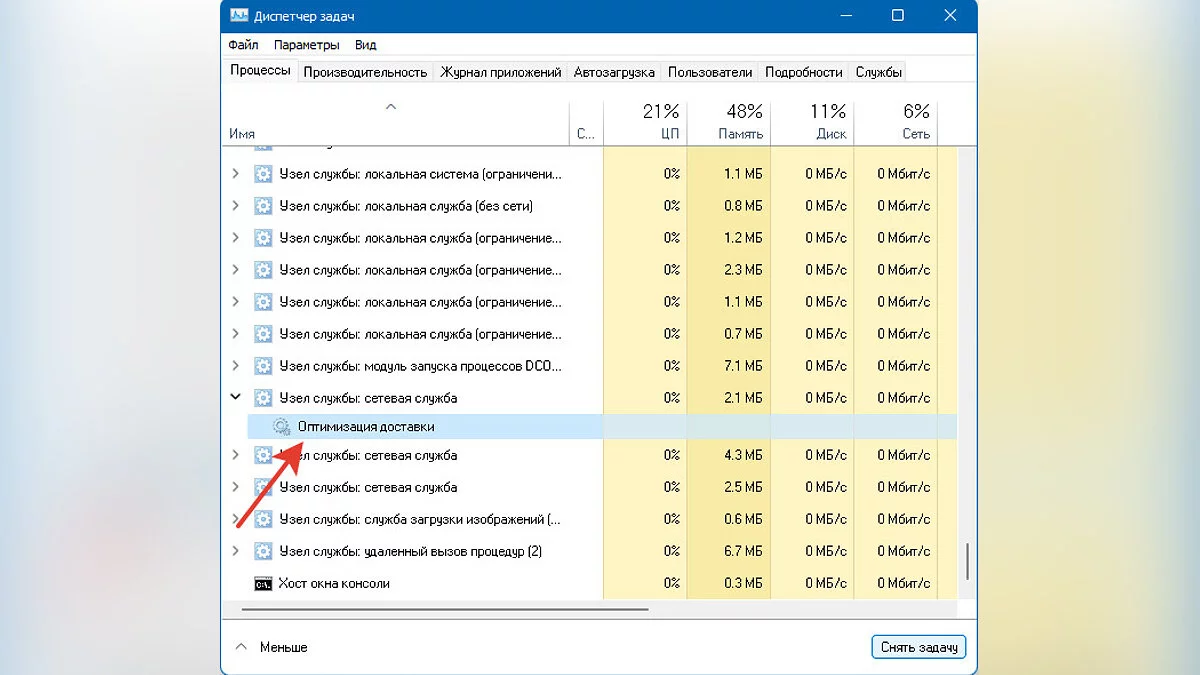Open the 'Параметры' menu
The height and width of the screenshot is (675, 1200).
click(x=306, y=45)
